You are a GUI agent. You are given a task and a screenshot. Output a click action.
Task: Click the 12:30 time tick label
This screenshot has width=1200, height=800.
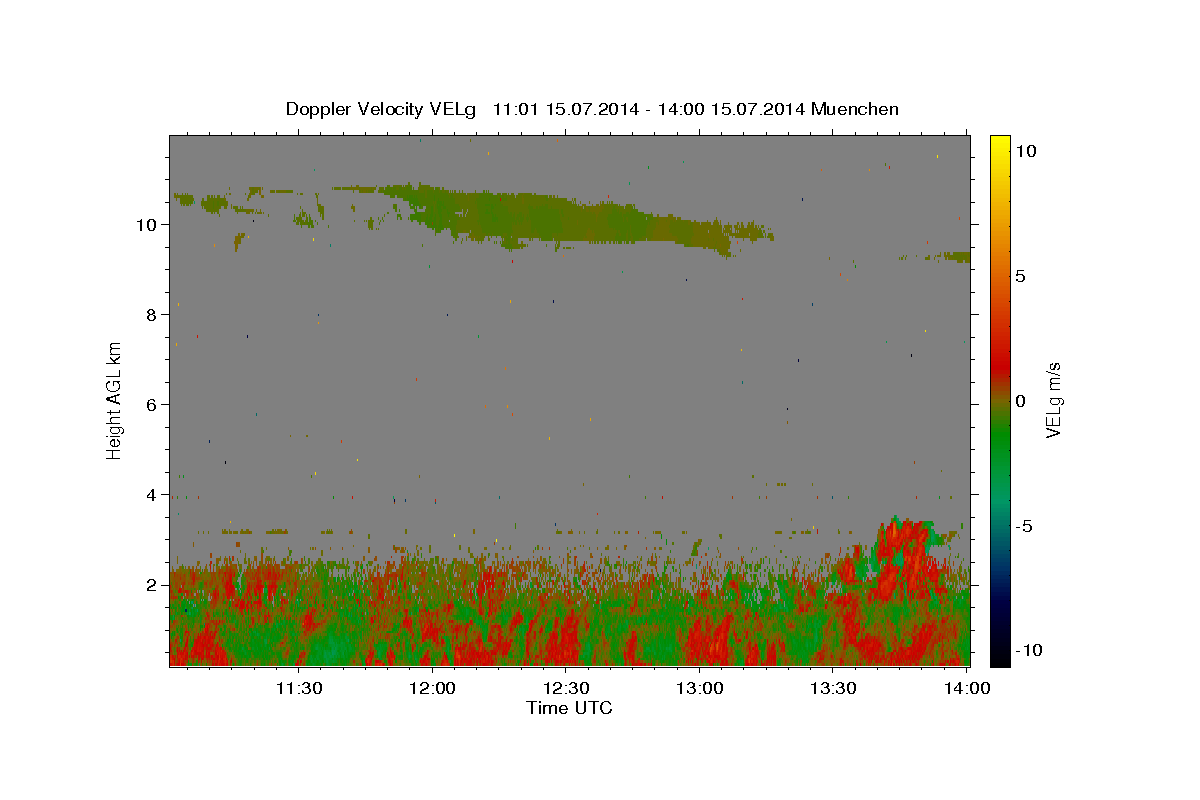566,688
